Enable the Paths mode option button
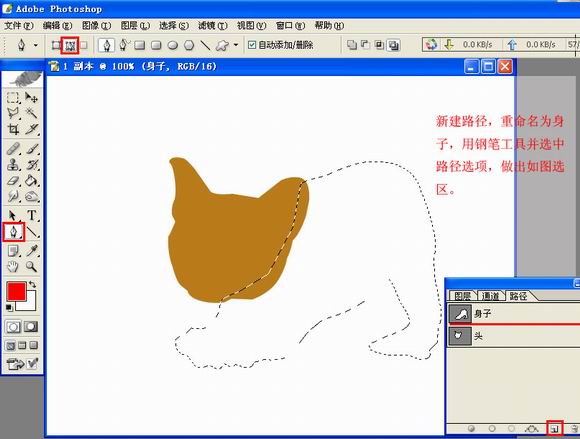This screenshot has width=580, height=439. (x=70, y=45)
